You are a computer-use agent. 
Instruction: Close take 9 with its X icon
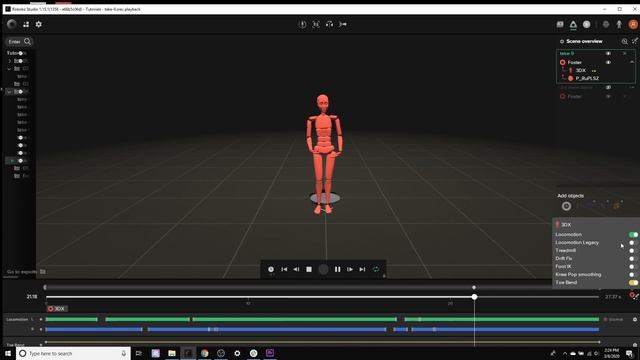(x=624, y=53)
